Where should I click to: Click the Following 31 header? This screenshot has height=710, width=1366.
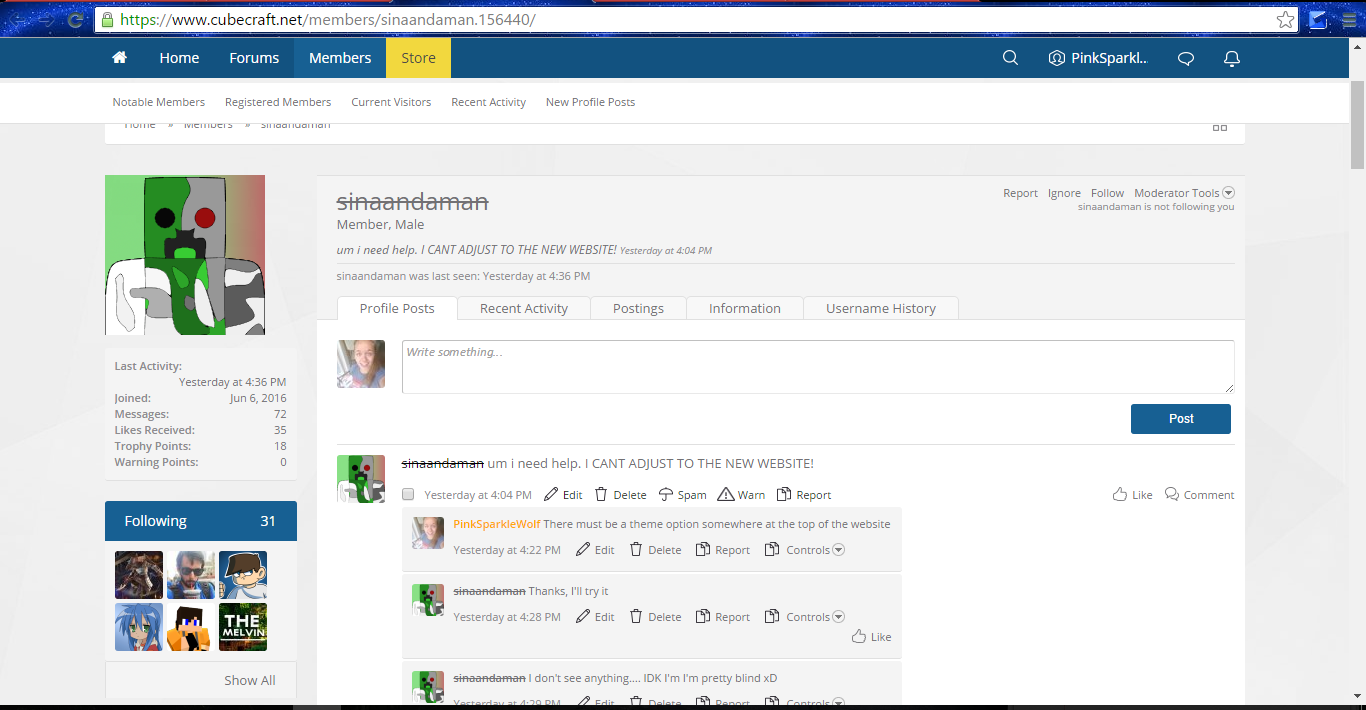click(201, 521)
